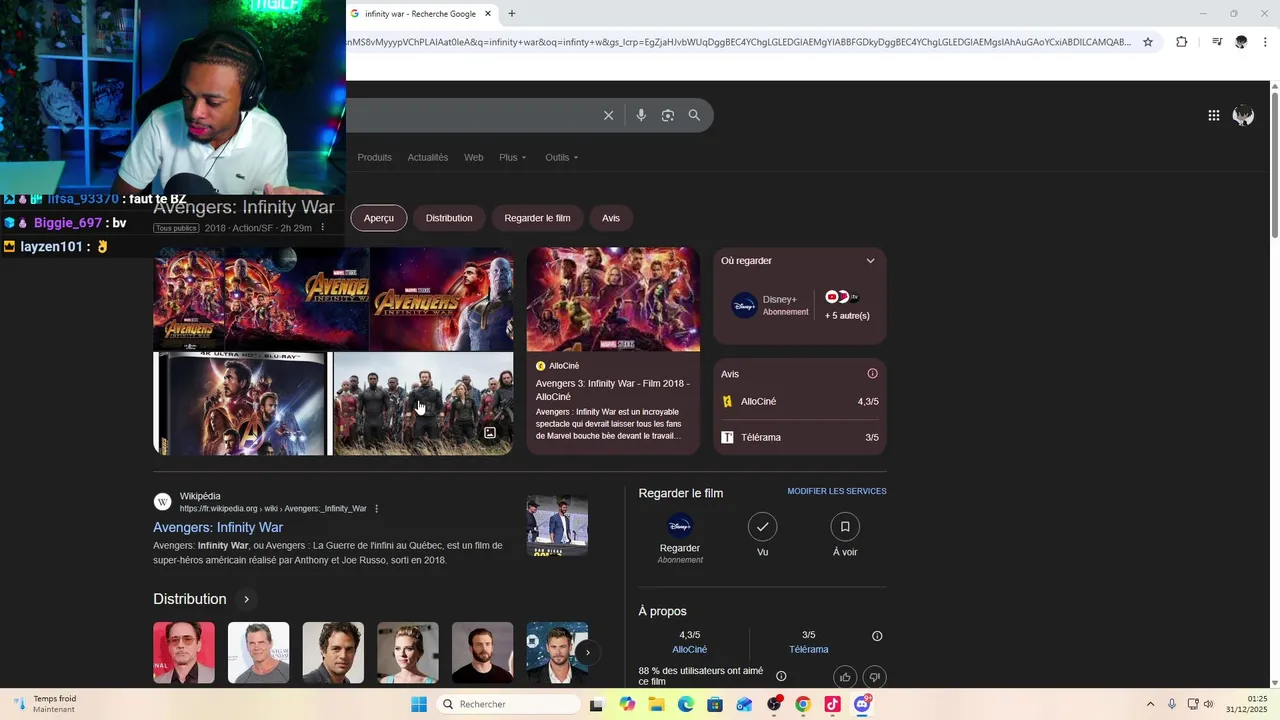
Task: Click the magnifying glass search button
Action: point(694,115)
